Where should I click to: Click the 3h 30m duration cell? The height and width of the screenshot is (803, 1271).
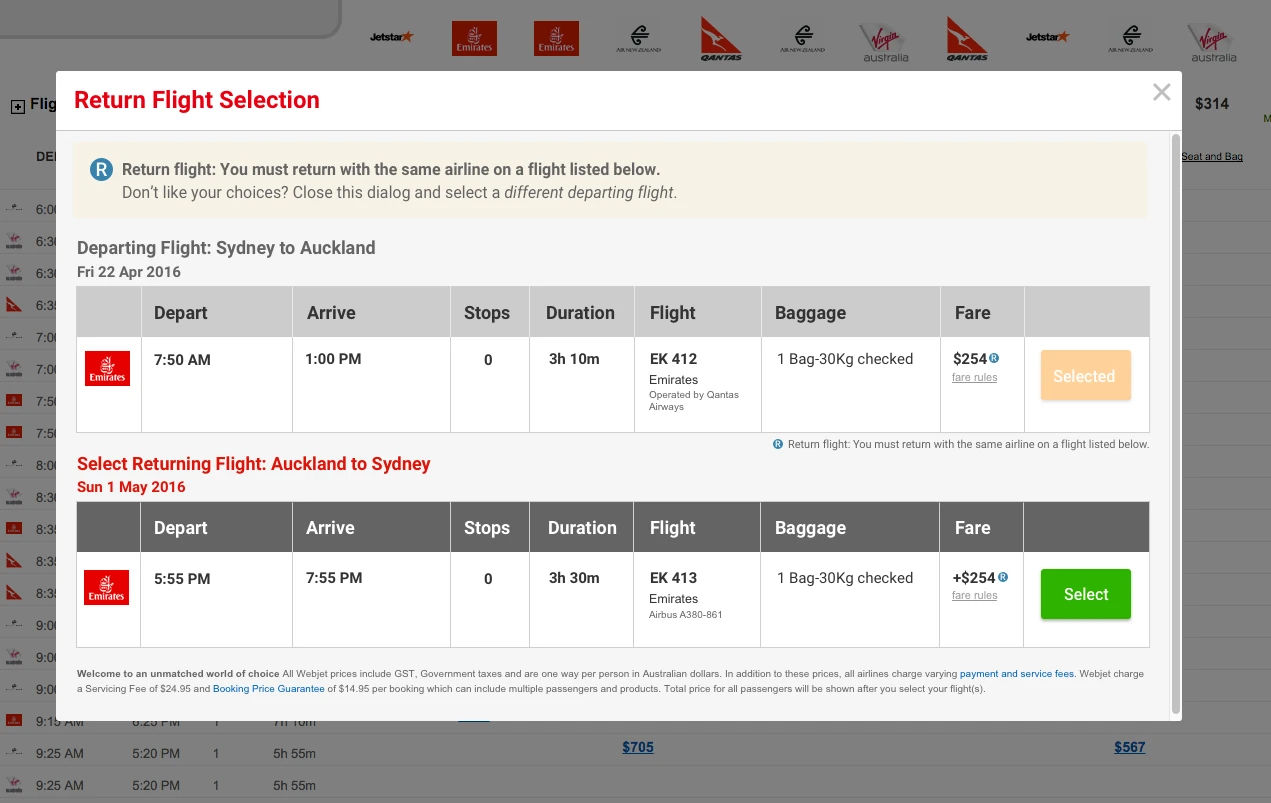pos(574,578)
